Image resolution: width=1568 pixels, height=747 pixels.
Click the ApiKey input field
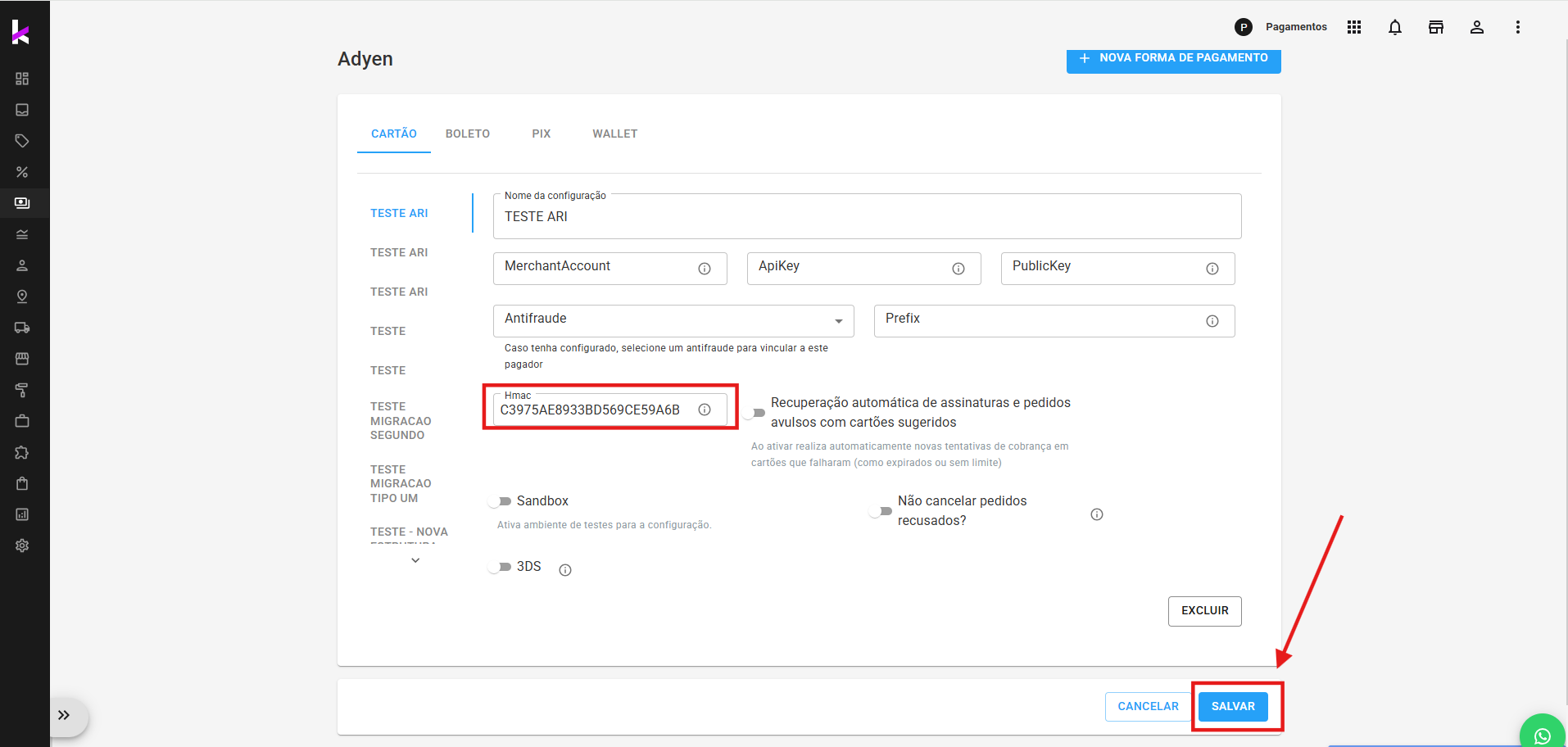(x=864, y=269)
